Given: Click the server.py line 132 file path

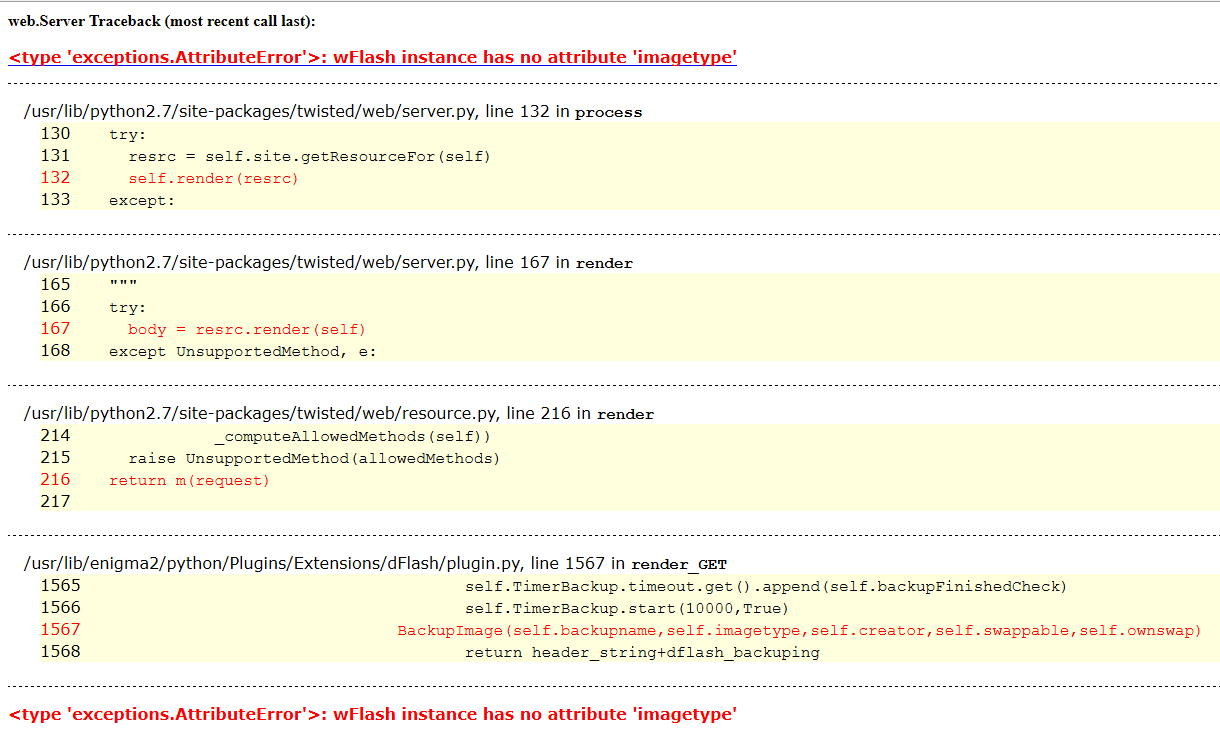Looking at the screenshot, I should [x=252, y=111].
